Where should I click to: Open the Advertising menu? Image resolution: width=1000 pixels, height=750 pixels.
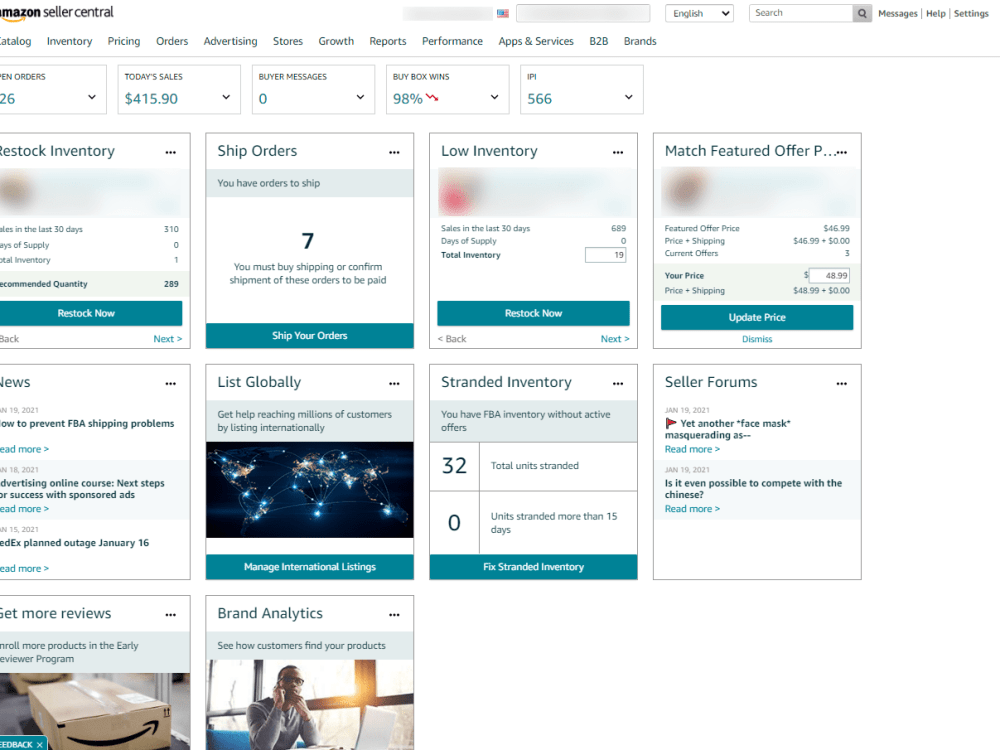230,41
